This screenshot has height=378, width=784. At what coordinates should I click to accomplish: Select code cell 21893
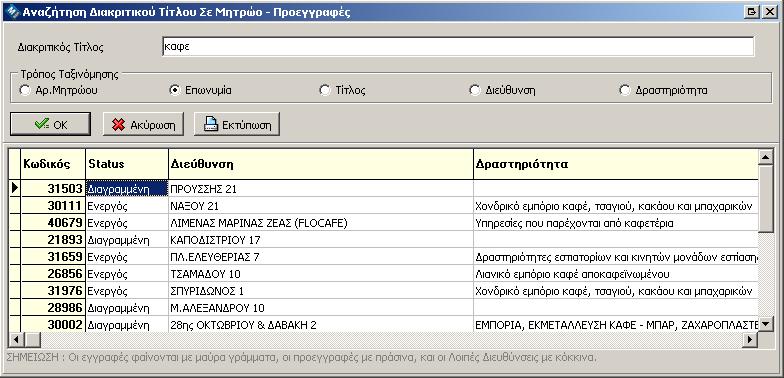click(53, 240)
